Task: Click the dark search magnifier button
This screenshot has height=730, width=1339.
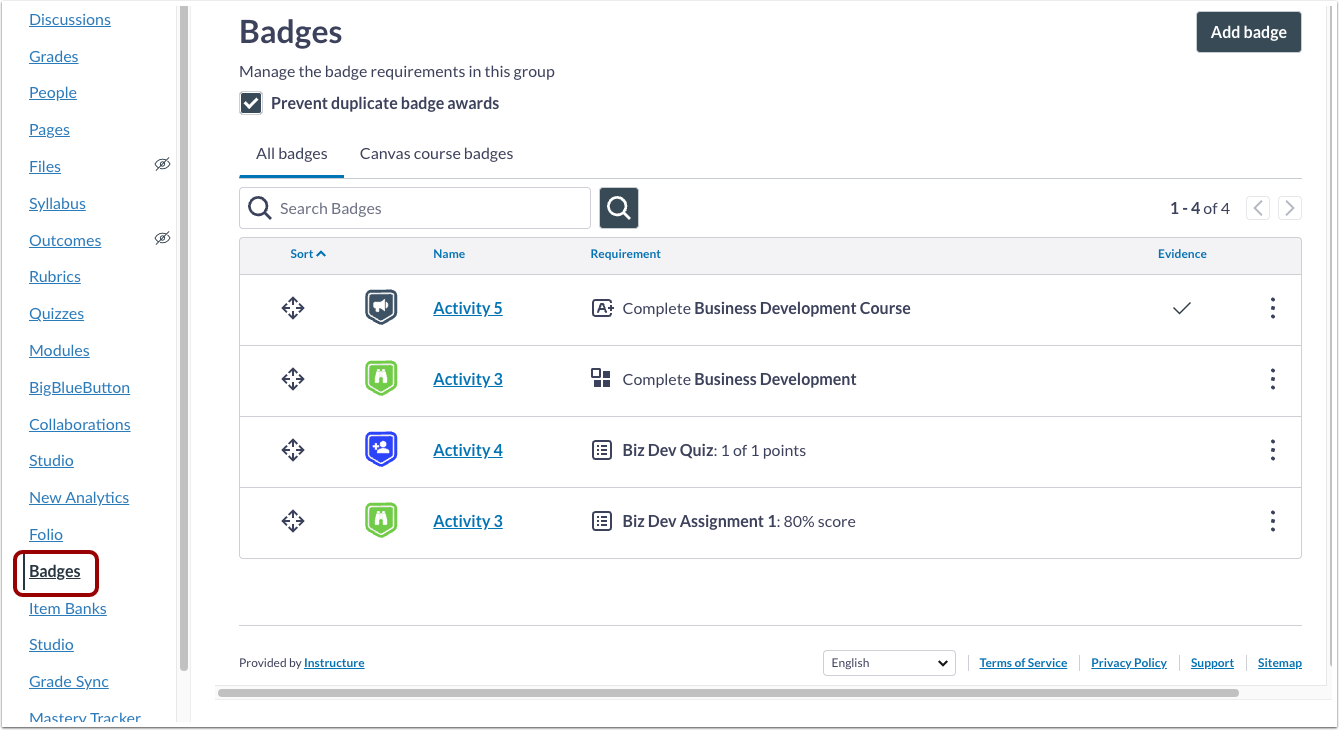Action: point(619,208)
